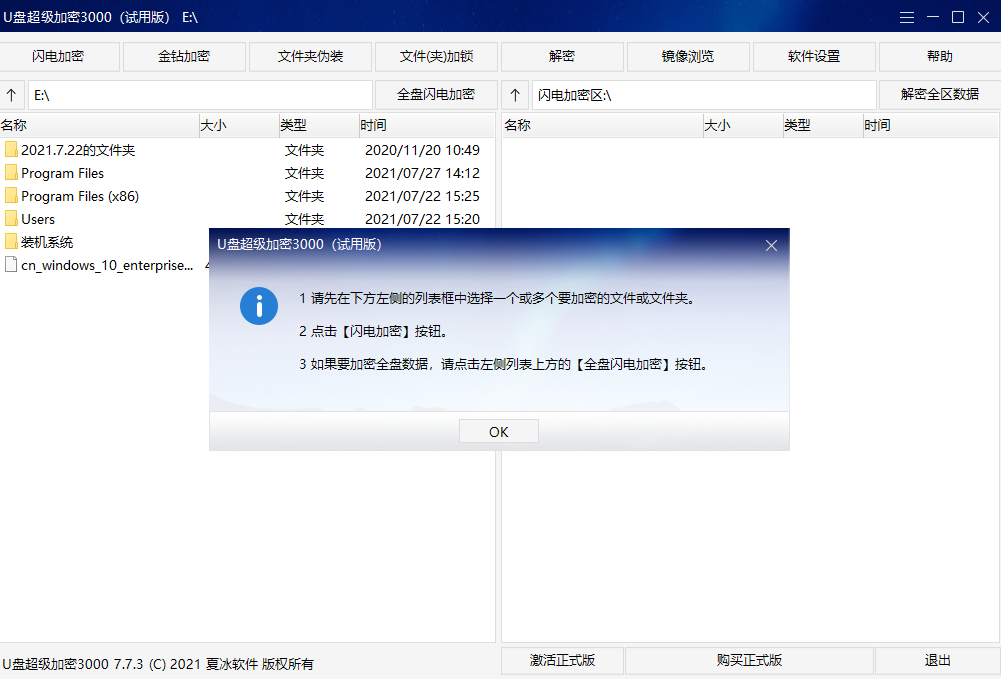The image size is (1001, 679).
Task: Click the blue info icon in dialog
Action: tap(259, 306)
